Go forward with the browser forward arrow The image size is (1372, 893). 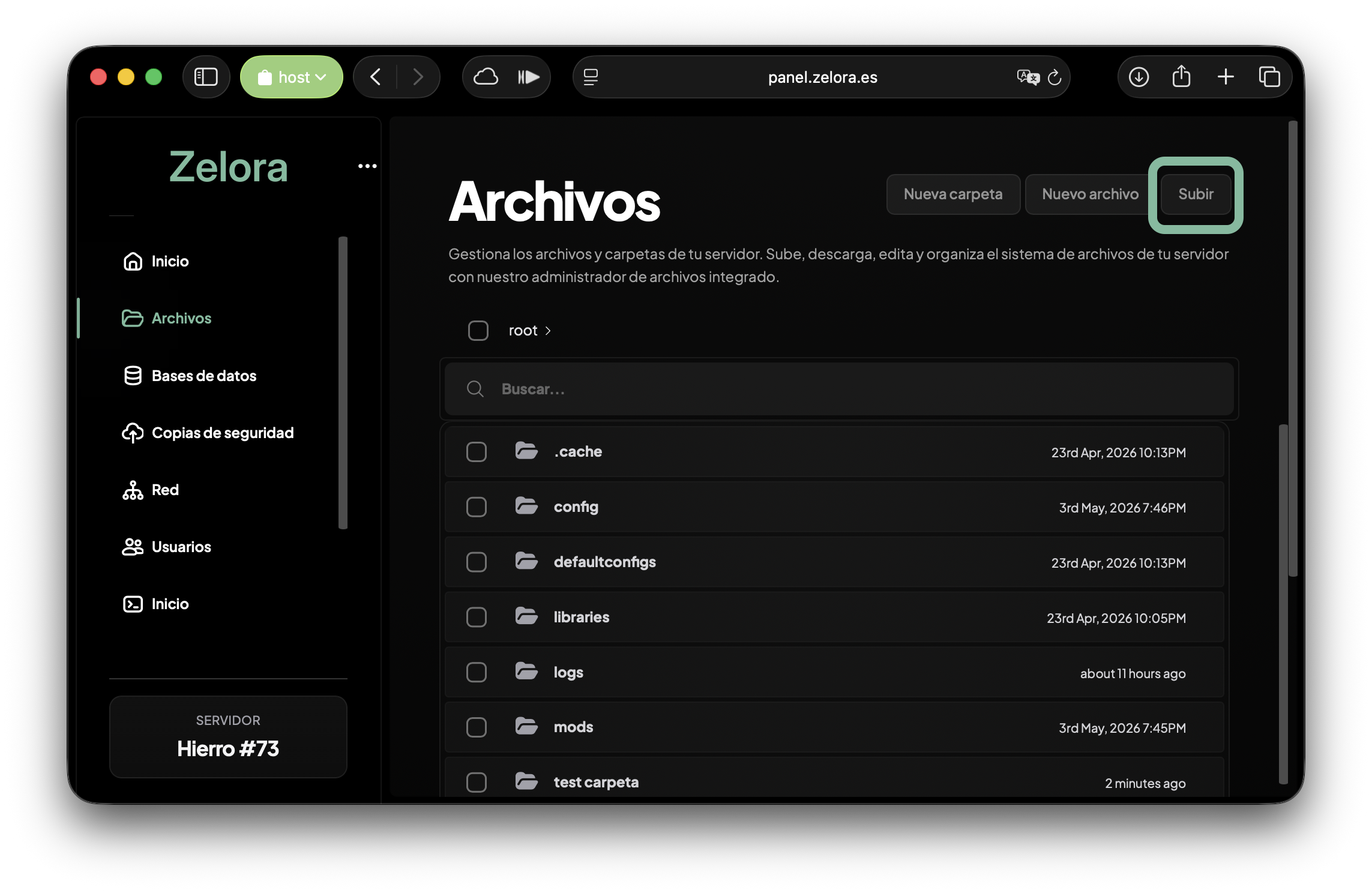coord(418,77)
